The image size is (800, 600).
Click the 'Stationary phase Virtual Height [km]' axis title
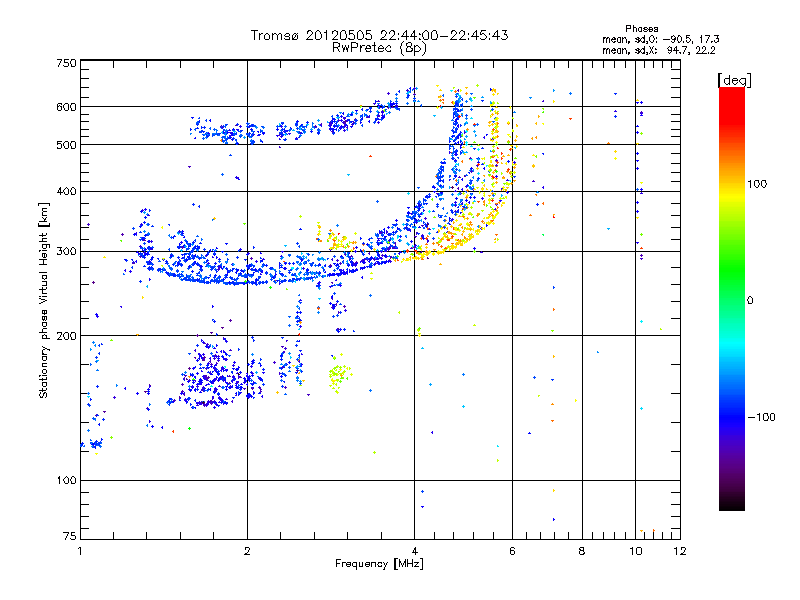(x=43, y=300)
